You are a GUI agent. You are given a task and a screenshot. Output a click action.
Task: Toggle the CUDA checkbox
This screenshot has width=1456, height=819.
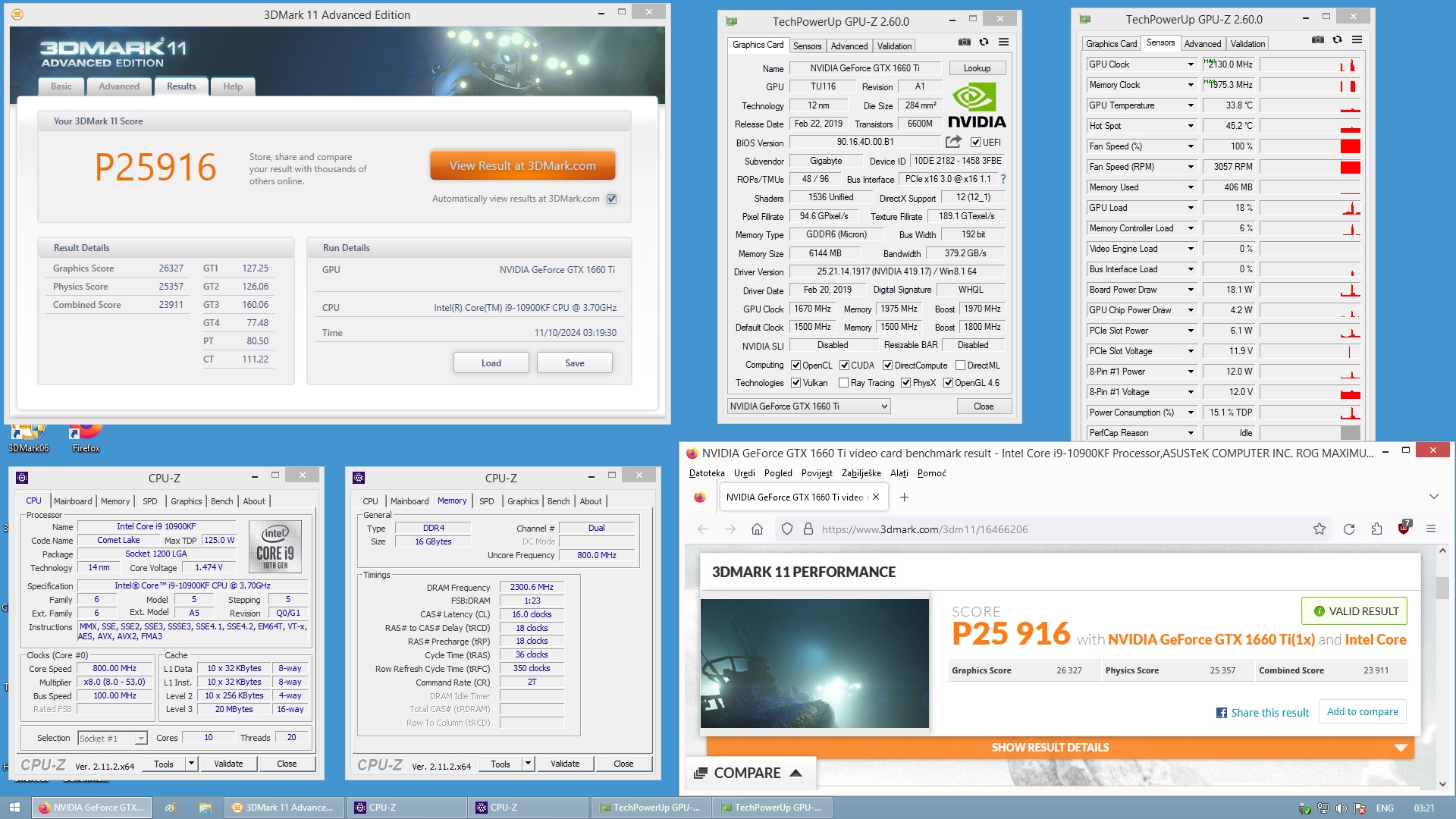(x=844, y=366)
